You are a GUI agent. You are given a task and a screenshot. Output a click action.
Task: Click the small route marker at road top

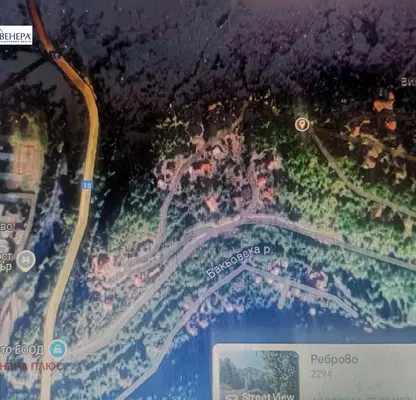56,56
